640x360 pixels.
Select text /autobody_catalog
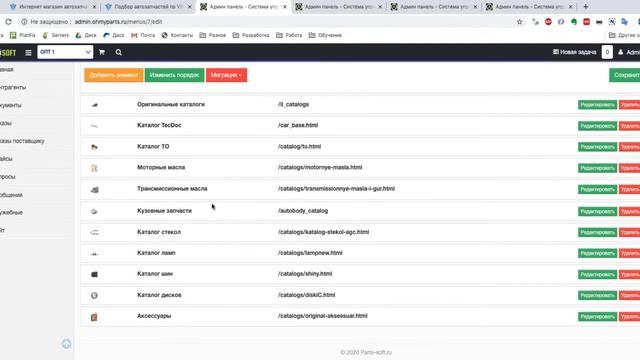(303, 211)
